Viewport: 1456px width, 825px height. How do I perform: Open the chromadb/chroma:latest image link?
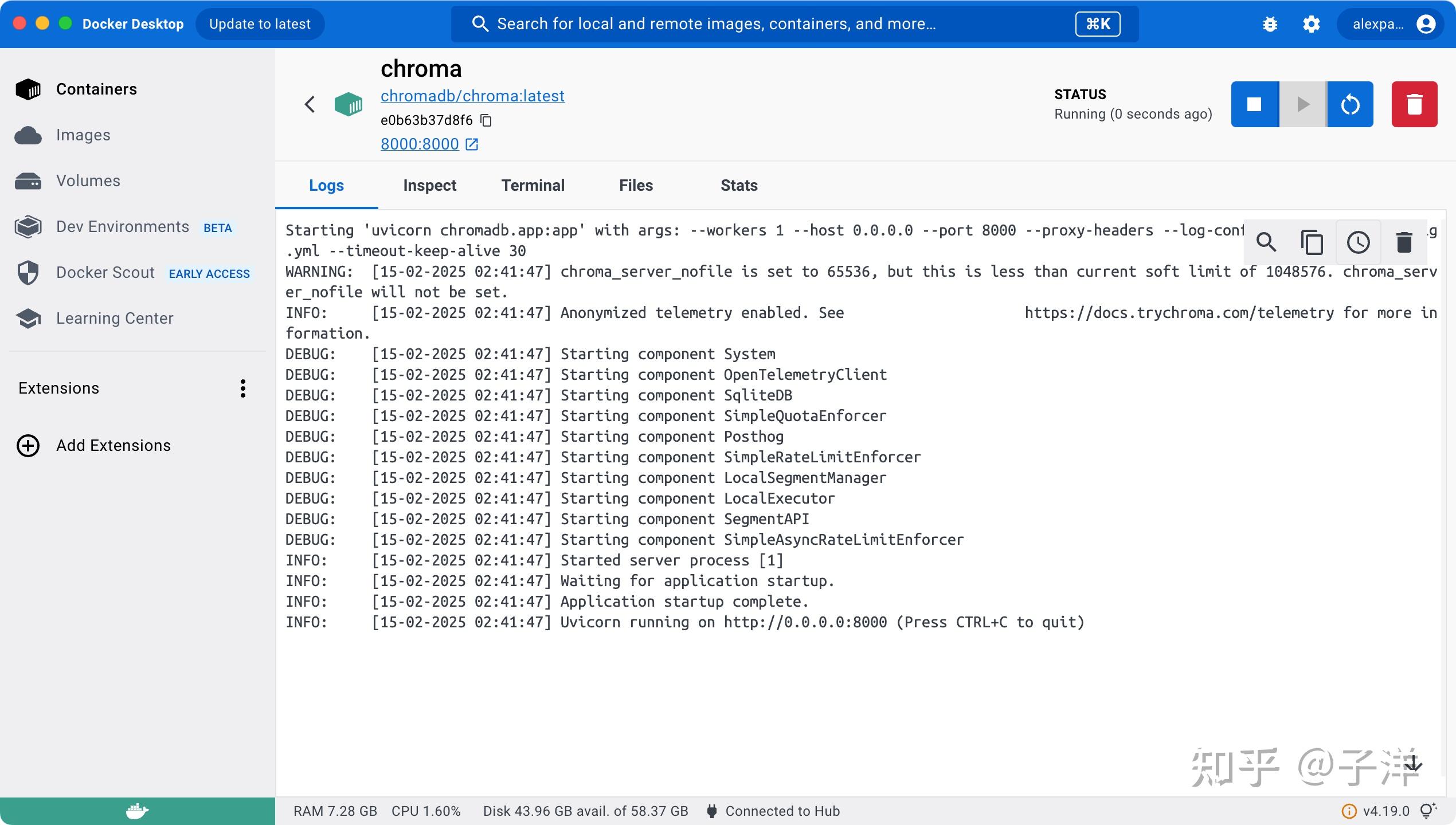point(472,96)
